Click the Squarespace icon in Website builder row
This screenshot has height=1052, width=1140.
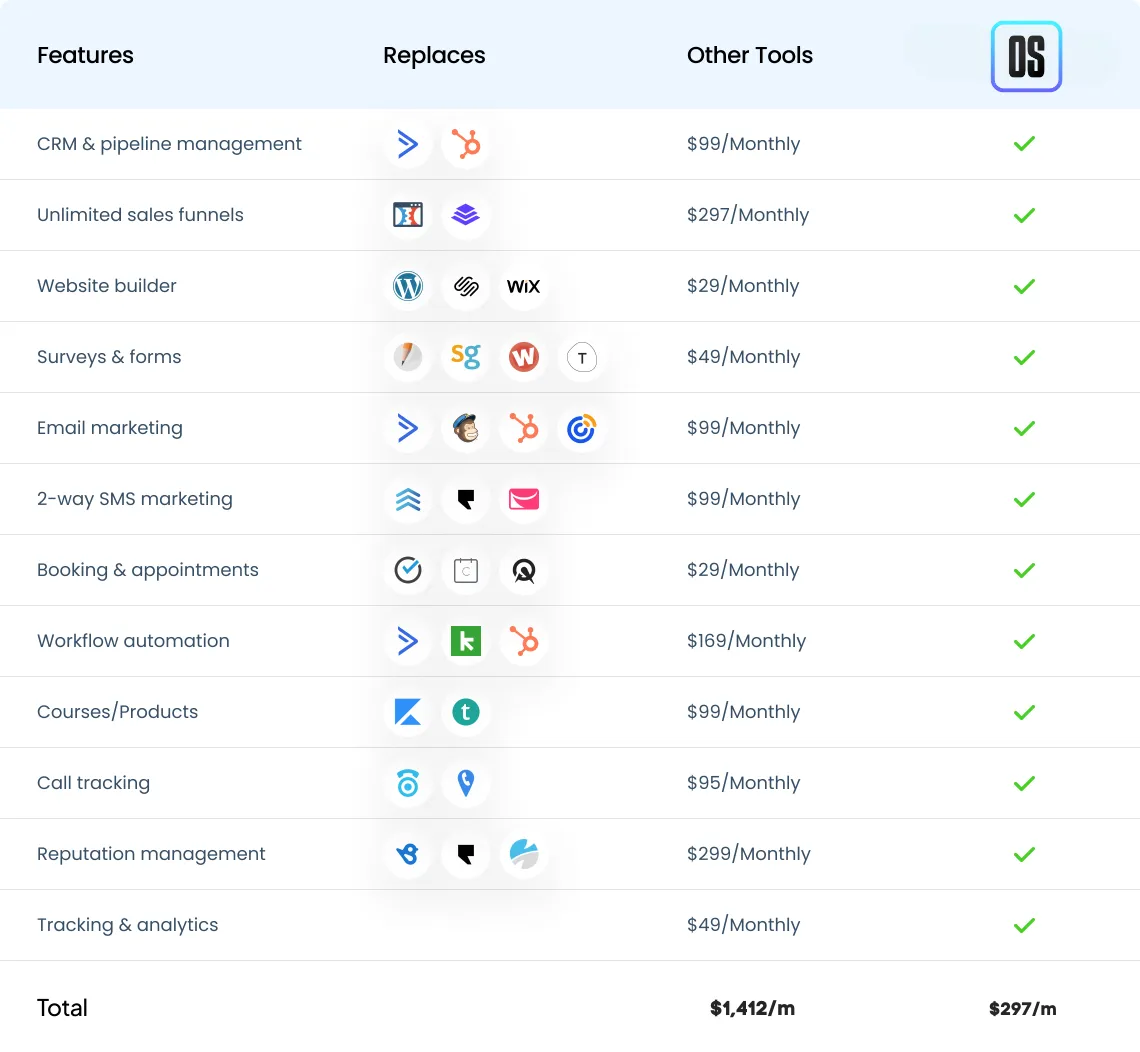(465, 286)
